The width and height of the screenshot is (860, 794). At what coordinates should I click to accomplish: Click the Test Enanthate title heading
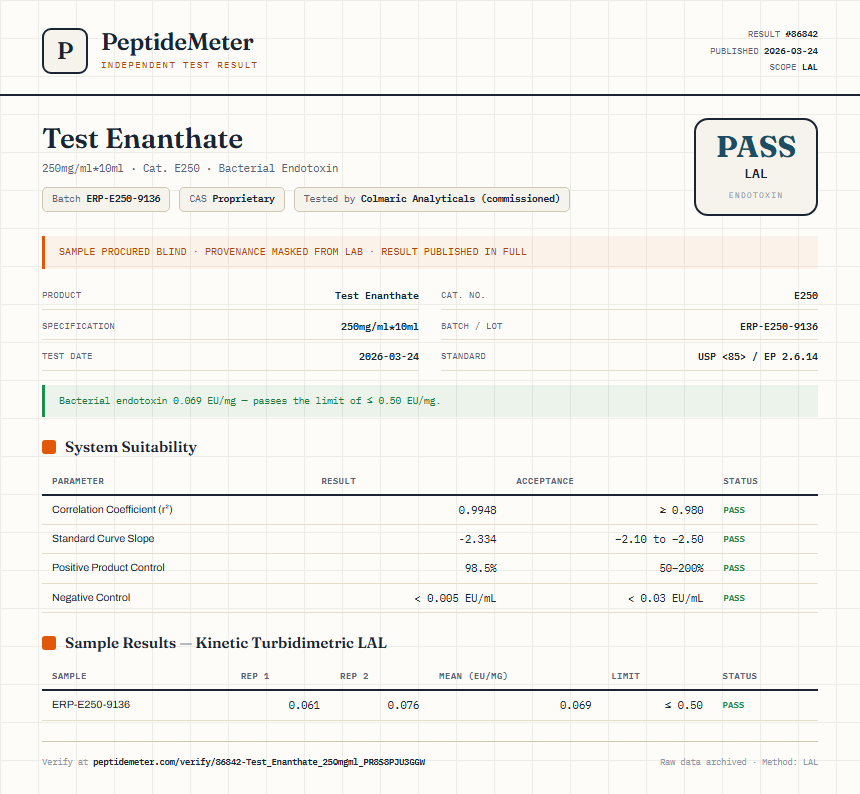click(x=143, y=138)
